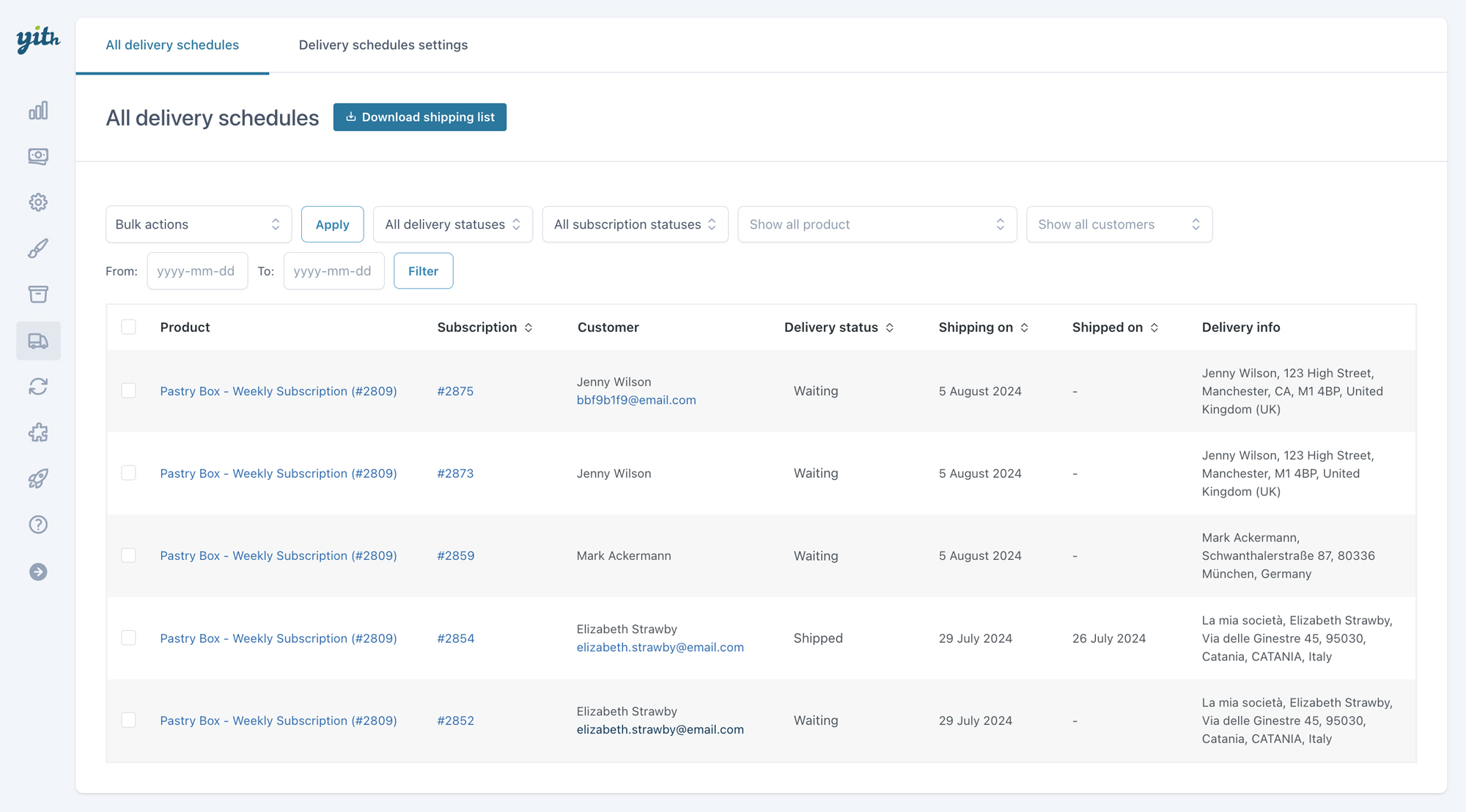
Task: Click the From date input field
Action: coord(196,271)
